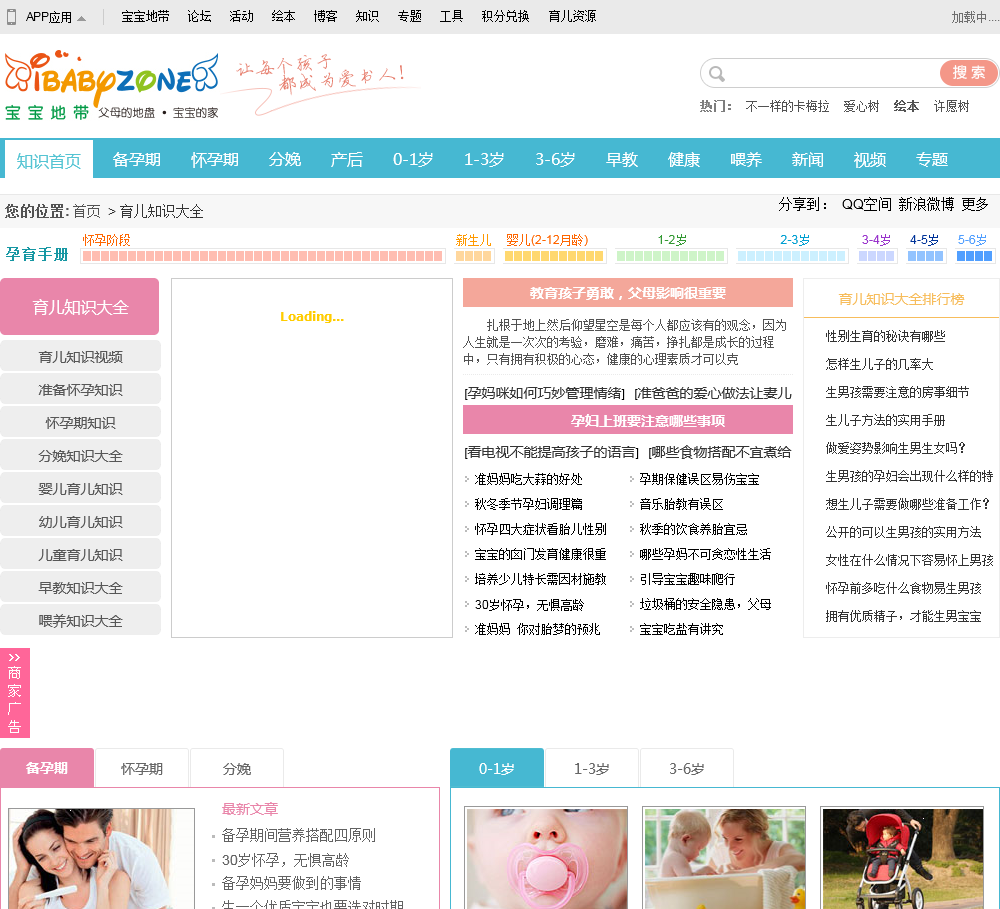Go to 早教 in the blue navigation bar
The height and width of the screenshot is (909, 1000).
[621, 160]
